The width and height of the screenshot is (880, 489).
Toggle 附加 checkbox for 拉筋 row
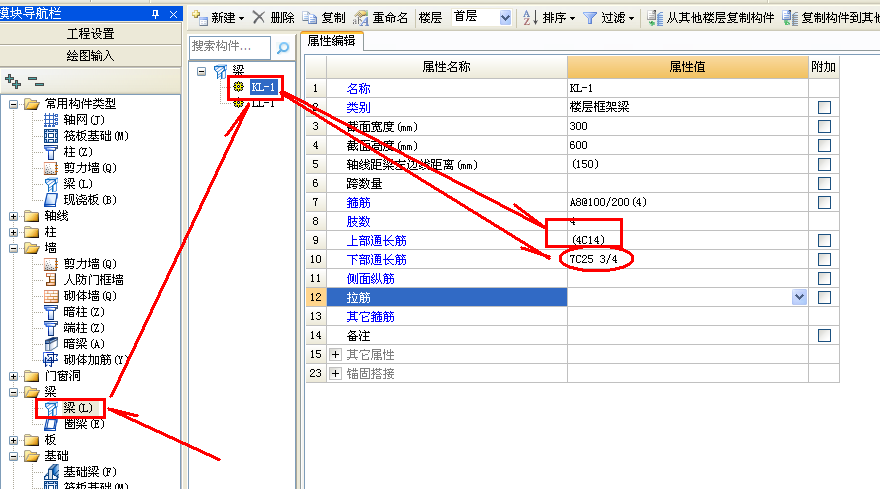tap(824, 298)
